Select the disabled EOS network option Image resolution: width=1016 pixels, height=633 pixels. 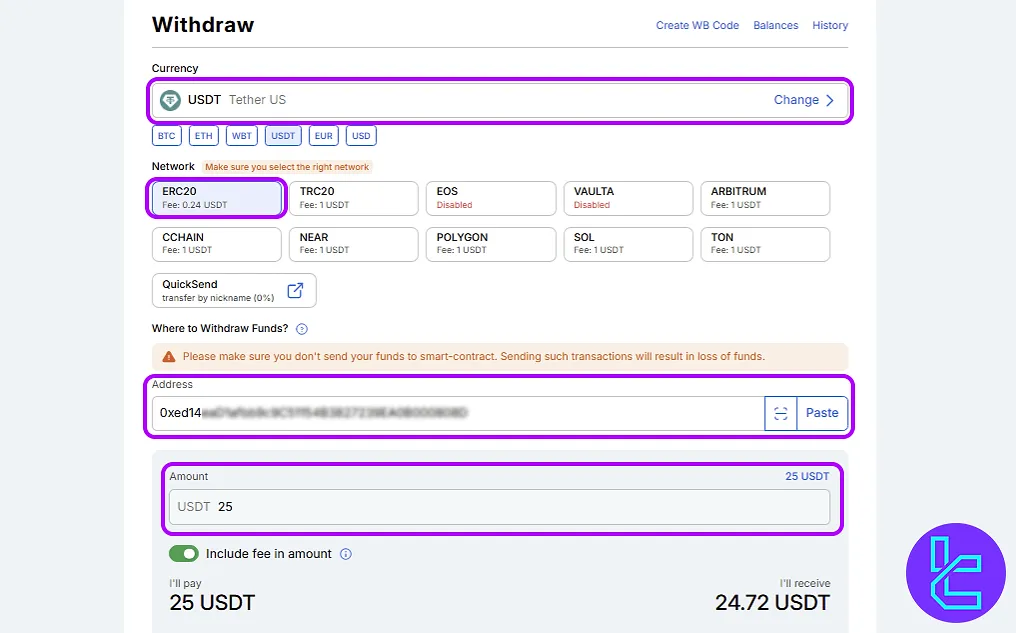tap(491, 198)
